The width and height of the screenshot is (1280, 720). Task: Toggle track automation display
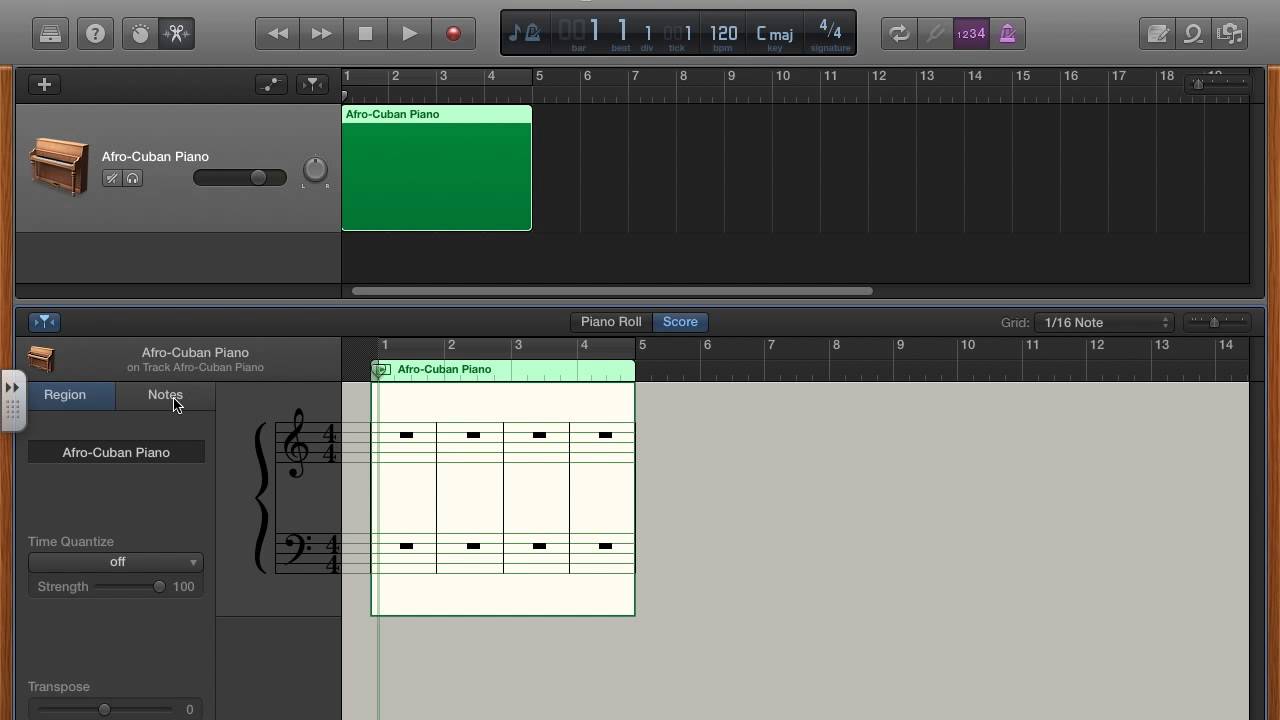coord(270,85)
